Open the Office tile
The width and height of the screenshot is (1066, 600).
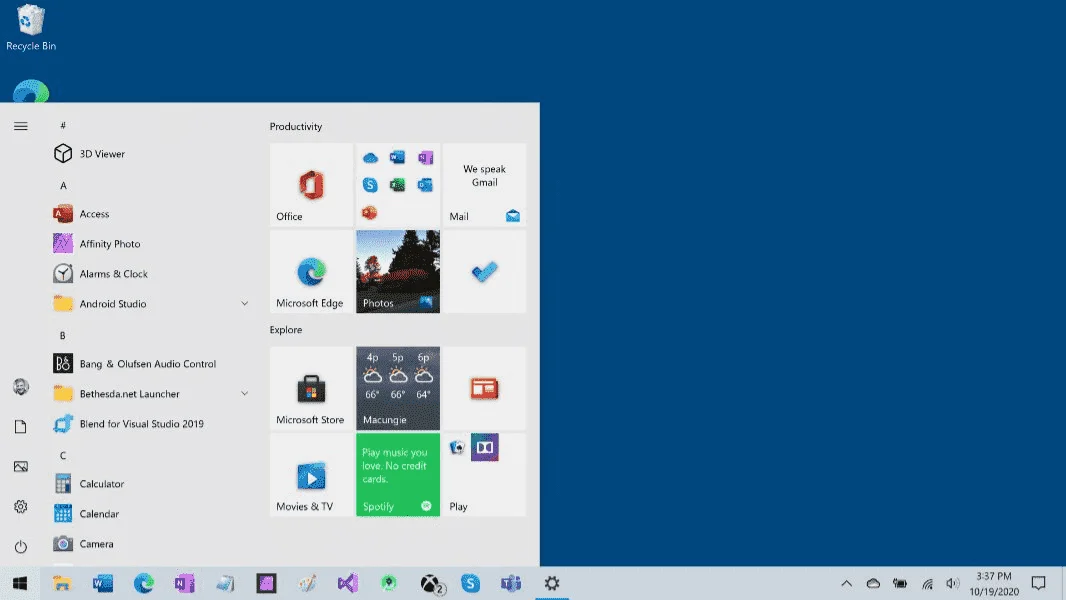(x=311, y=185)
